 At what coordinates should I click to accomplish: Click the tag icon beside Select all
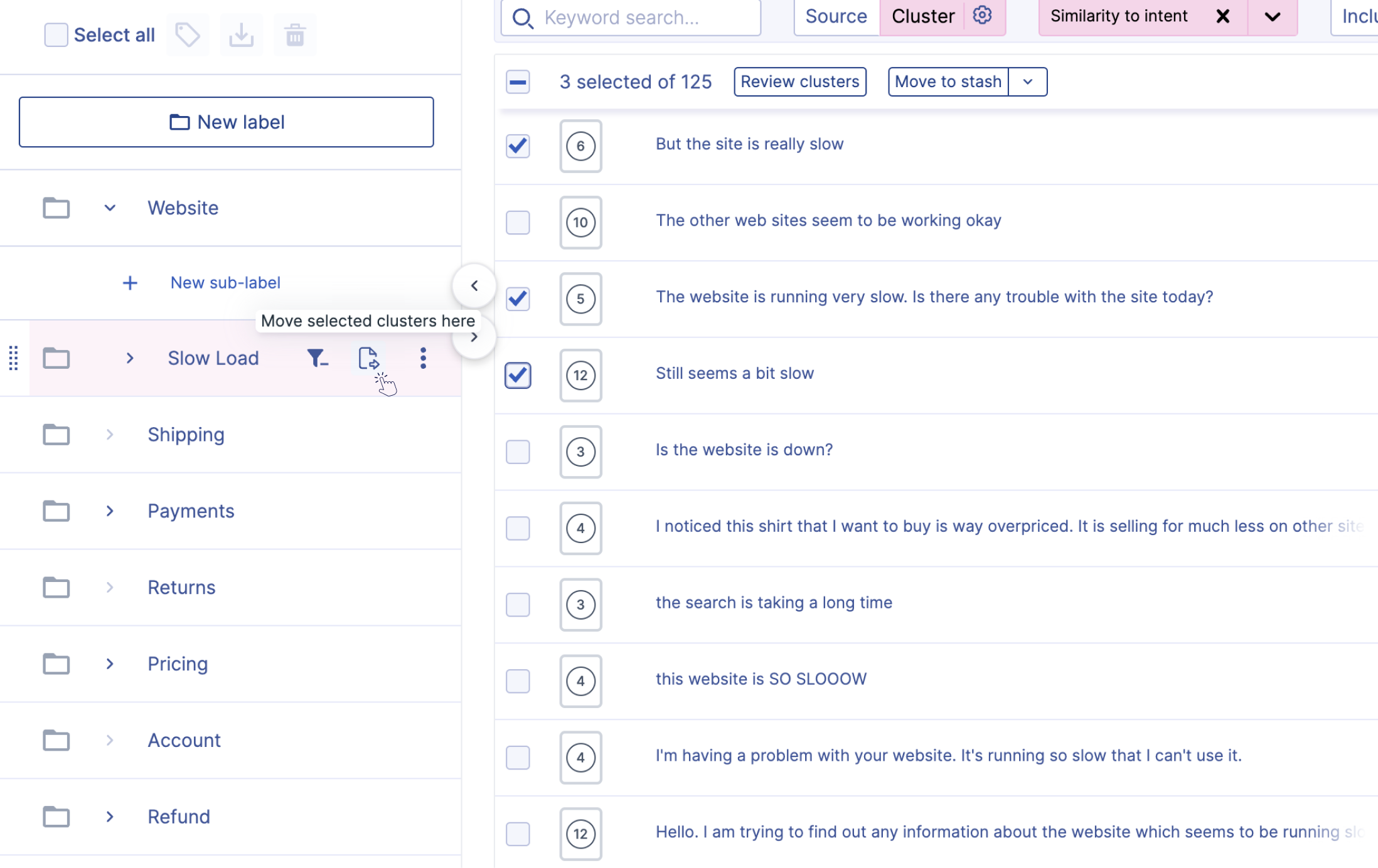pos(187,35)
